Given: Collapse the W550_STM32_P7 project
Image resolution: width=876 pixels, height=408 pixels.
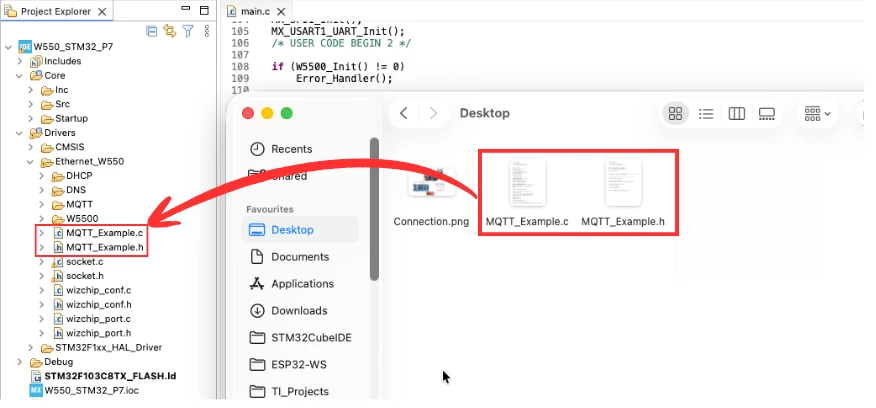Looking at the screenshot, I should [8, 47].
